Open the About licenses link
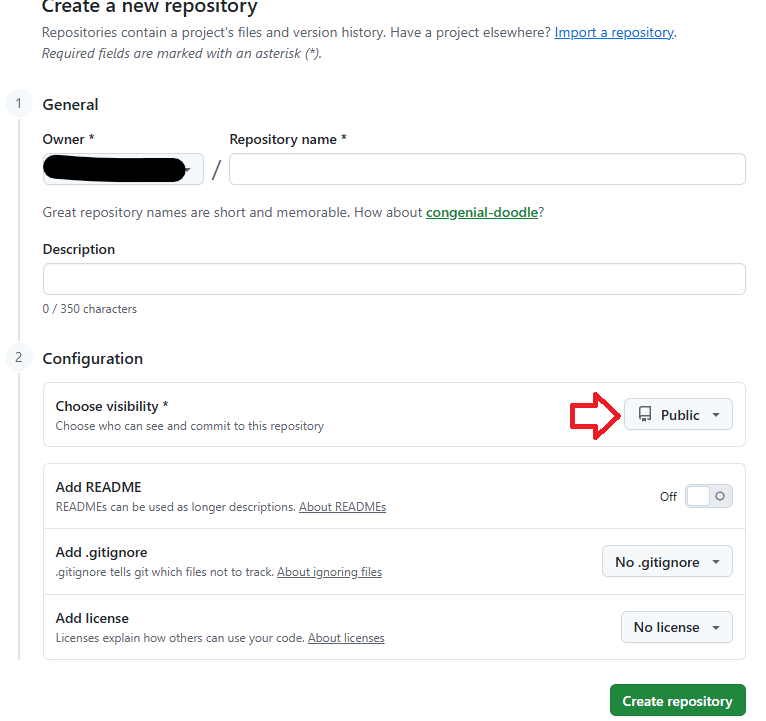The width and height of the screenshot is (766, 721). (x=346, y=638)
